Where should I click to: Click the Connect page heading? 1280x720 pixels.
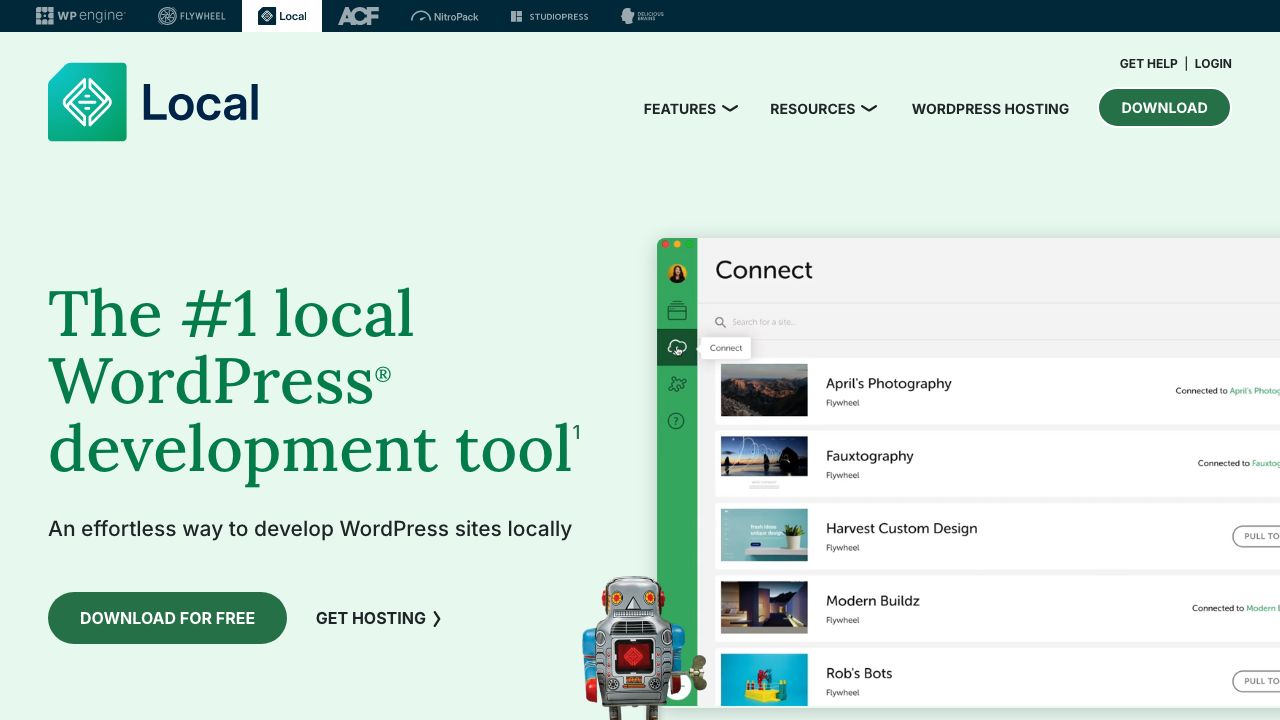coord(764,270)
